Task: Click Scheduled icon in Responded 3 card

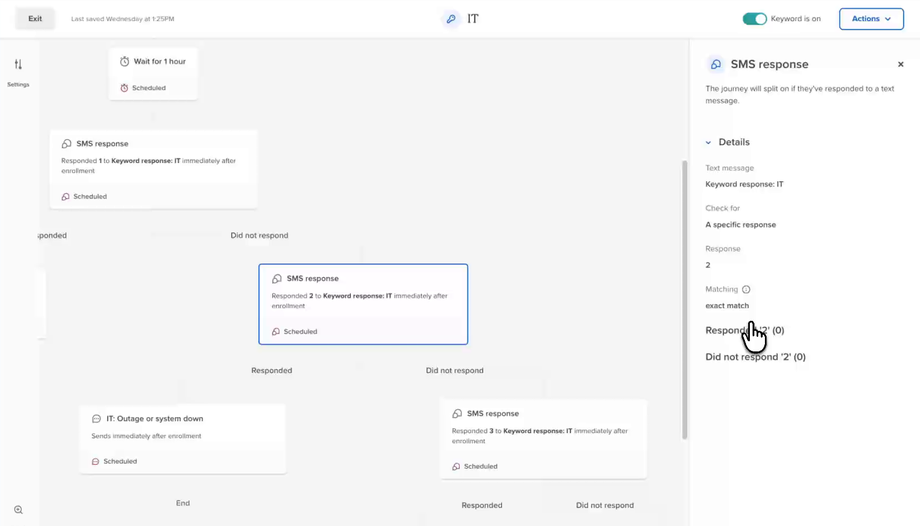Action: tap(456, 467)
